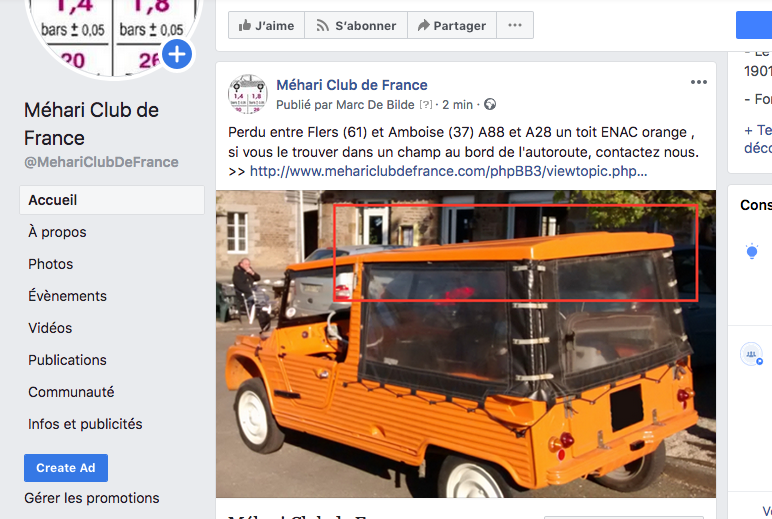Click the globe public-audience icon on post
This screenshot has height=519, width=772.
[490, 104]
